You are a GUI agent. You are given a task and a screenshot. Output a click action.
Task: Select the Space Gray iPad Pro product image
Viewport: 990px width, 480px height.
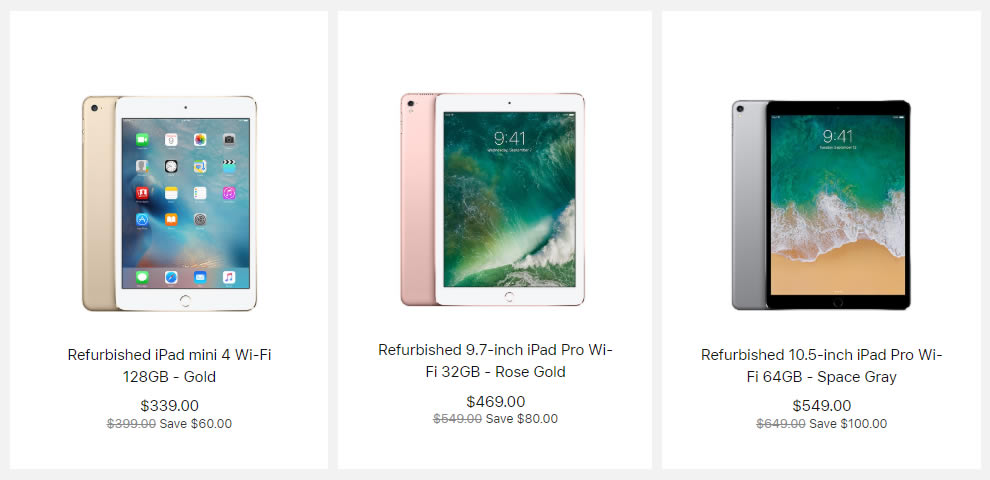[x=821, y=205]
